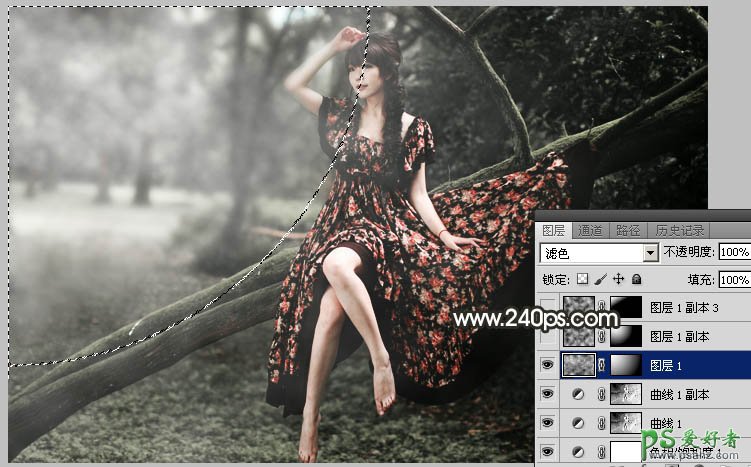Viewport: 751px width, 467px height.
Task: Click the 填充 fill value field
Action: [733, 280]
